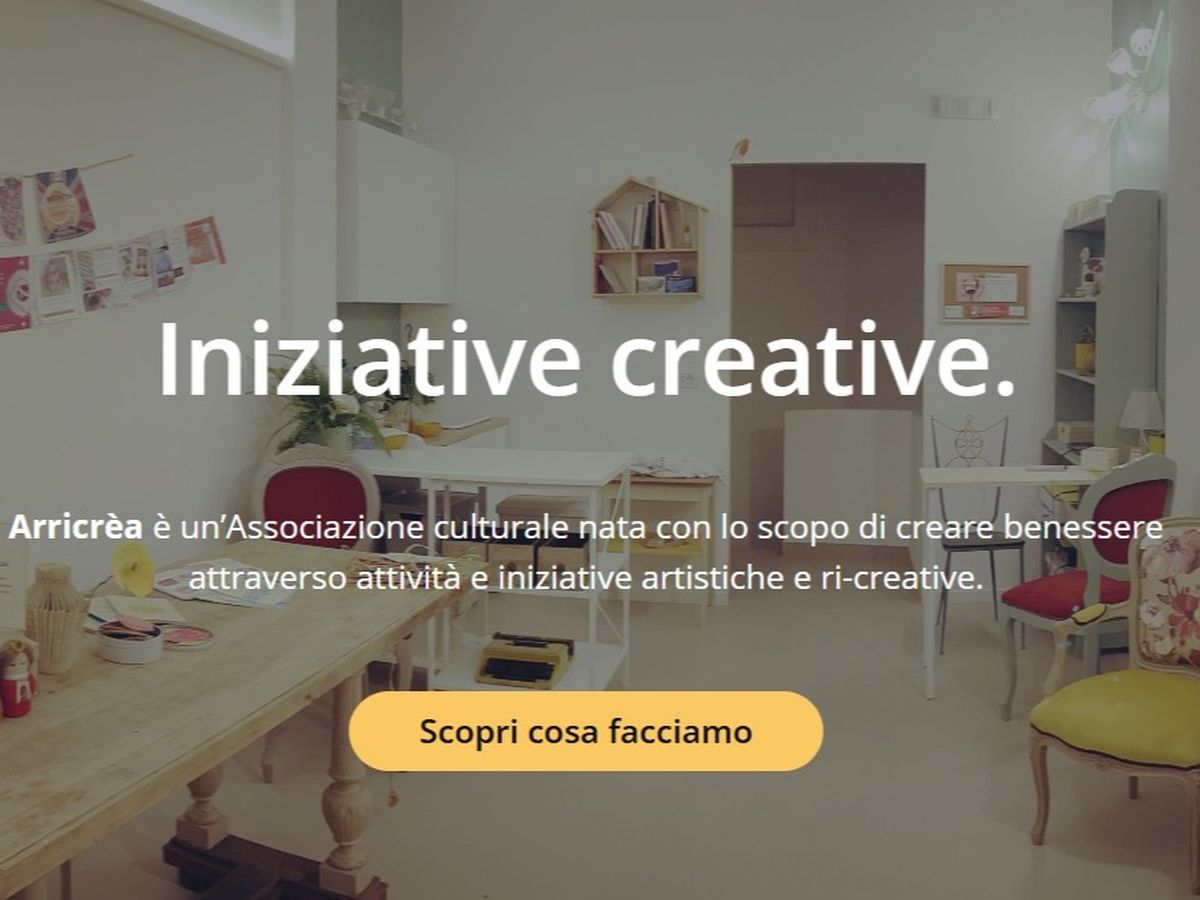This screenshot has height=900, width=1200.
Task: Click the yellow typewriter on the shelf
Action: click(x=524, y=659)
